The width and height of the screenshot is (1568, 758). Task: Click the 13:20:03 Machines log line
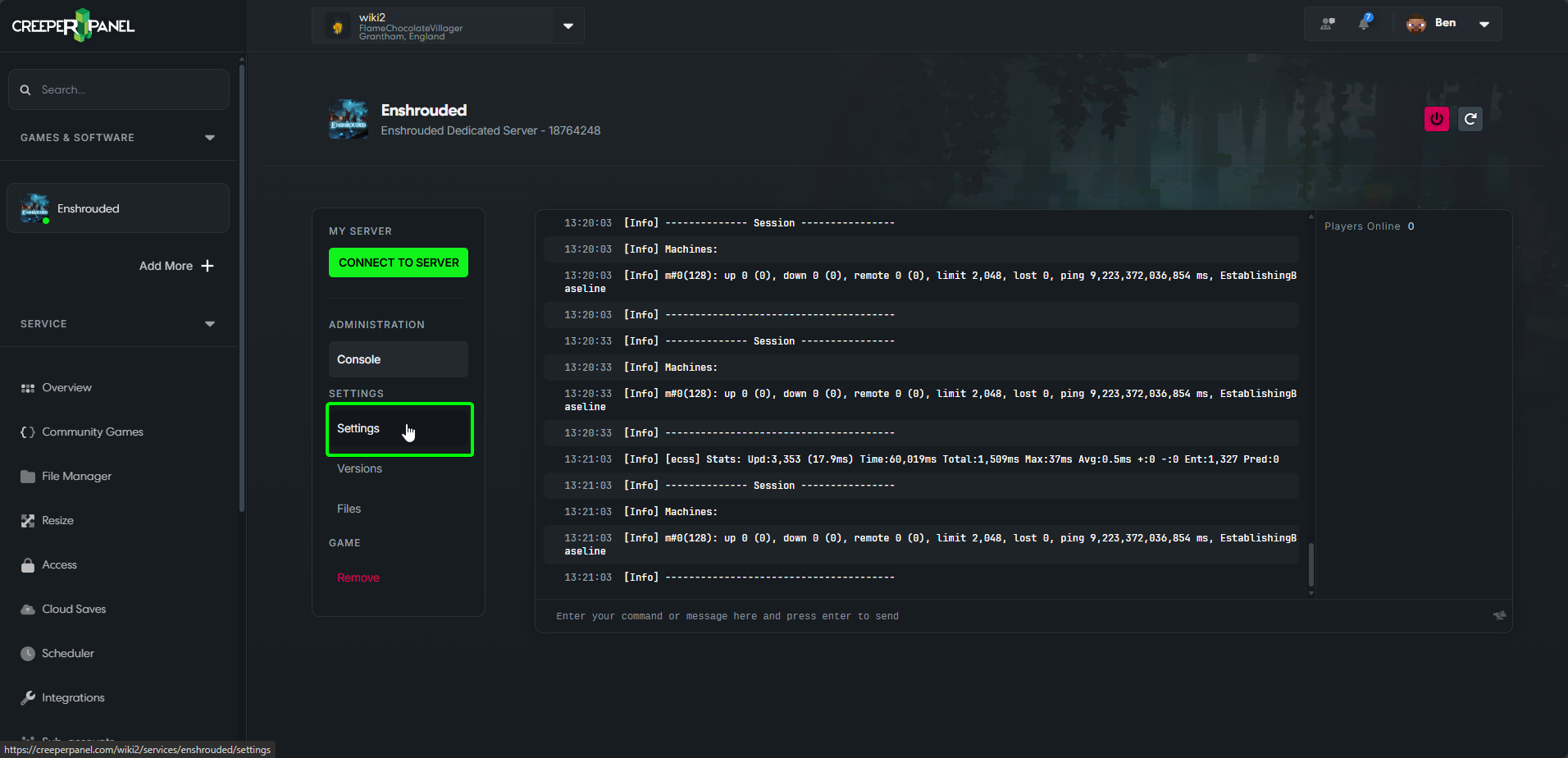pyautogui.click(x=921, y=249)
